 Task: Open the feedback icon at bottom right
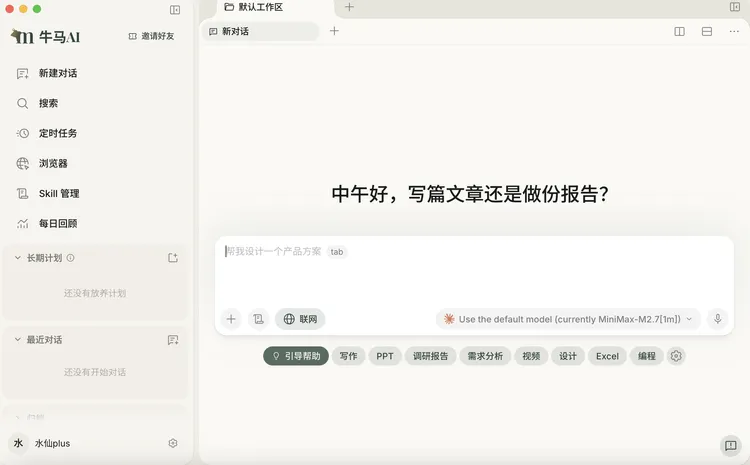coord(730,445)
